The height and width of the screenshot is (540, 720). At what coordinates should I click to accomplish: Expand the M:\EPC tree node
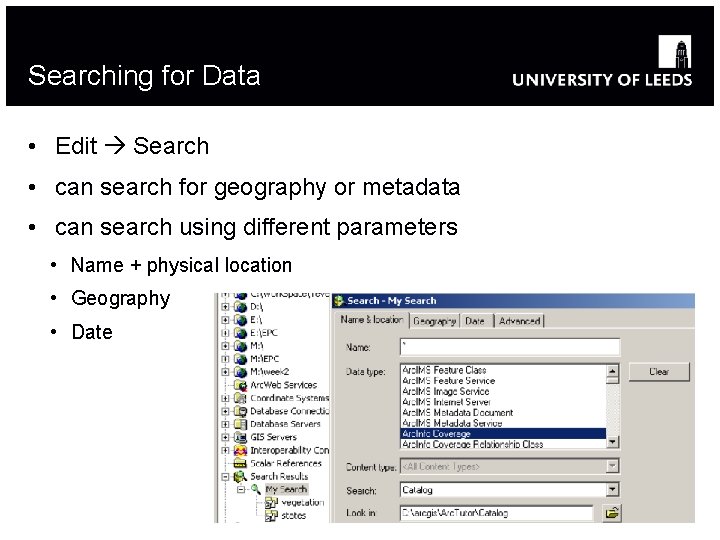[225, 359]
